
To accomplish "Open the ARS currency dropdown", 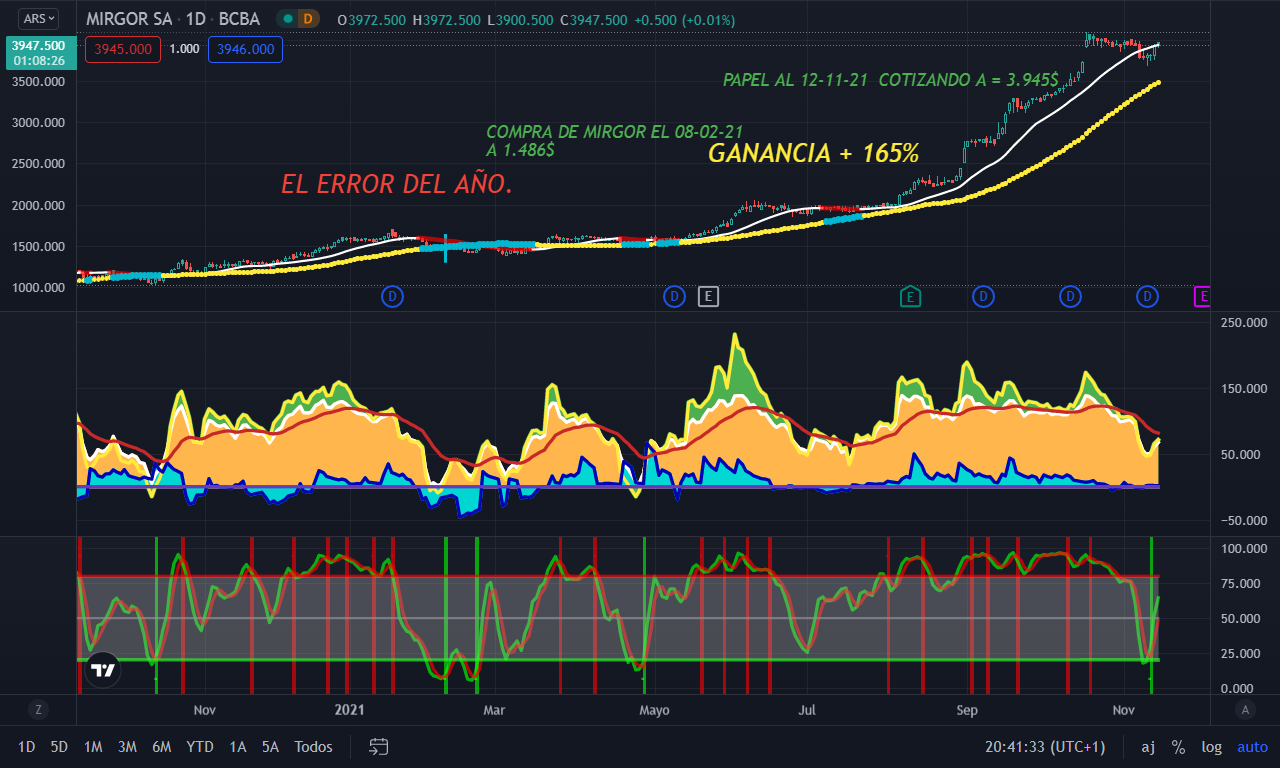I will click(39, 18).
